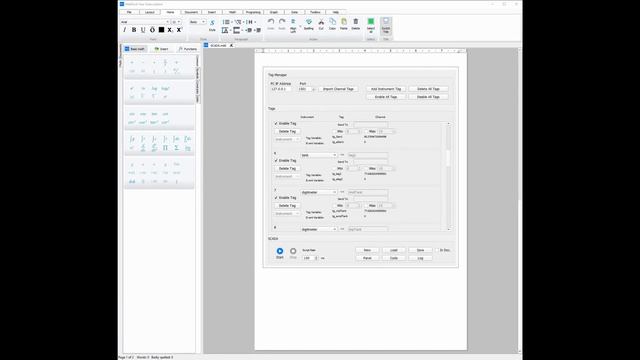Pick the black font color swatch

tap(161, 30)
